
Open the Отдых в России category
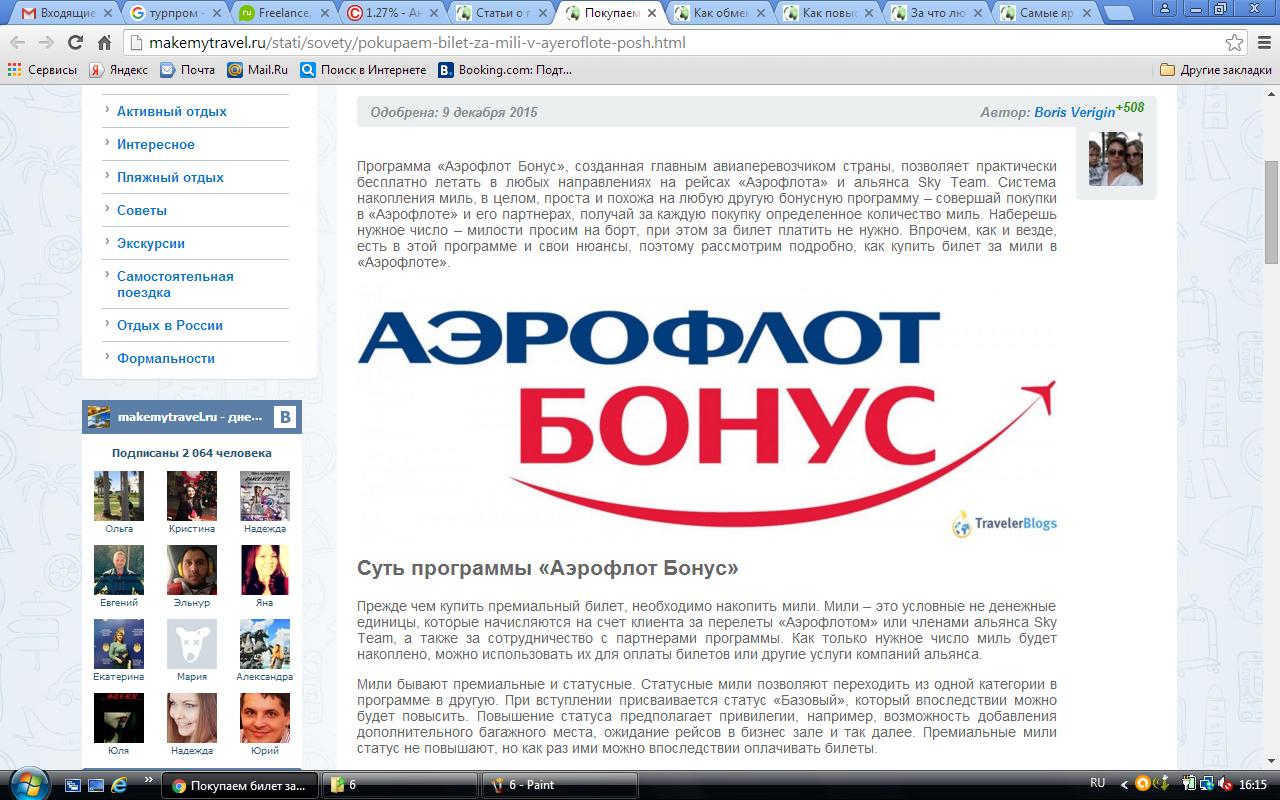click(170, 325)
